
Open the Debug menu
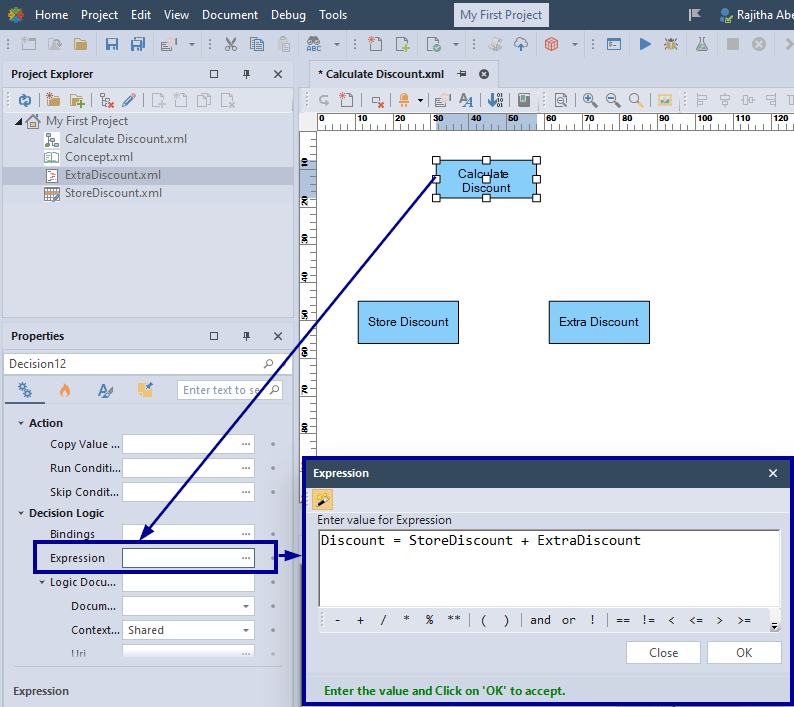pyautogui.click(x=288, y=15)
